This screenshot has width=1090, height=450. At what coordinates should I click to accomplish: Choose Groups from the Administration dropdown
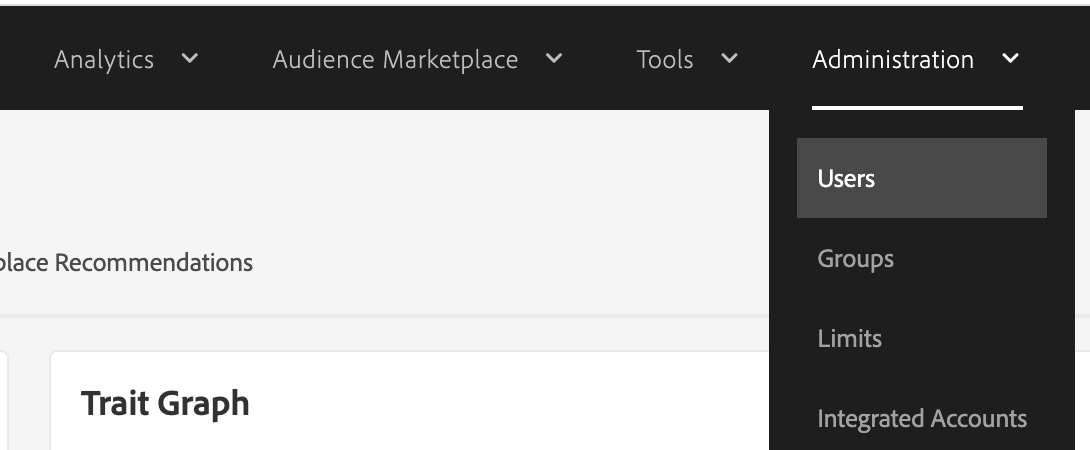click(855, 259)
